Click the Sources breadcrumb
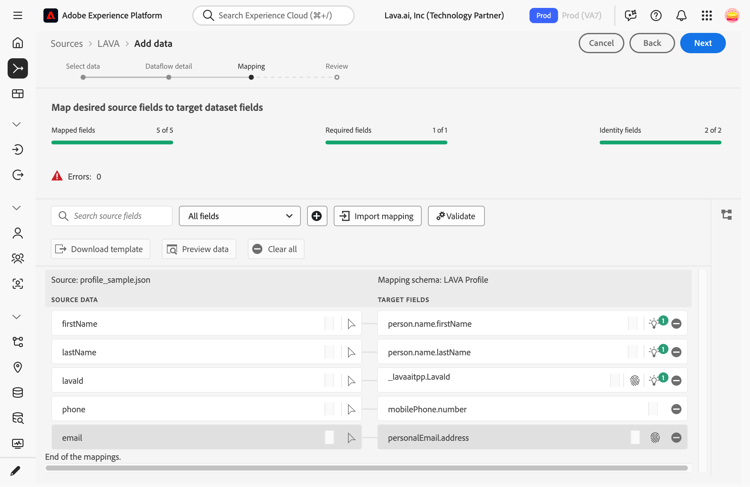 66,44
